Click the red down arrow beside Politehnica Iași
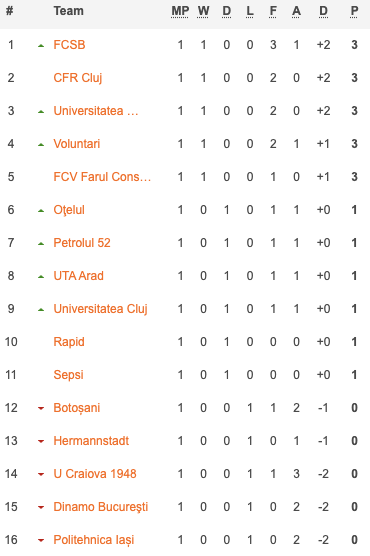Viewport: 370px width, 556px height. click(x=41, y=540)
